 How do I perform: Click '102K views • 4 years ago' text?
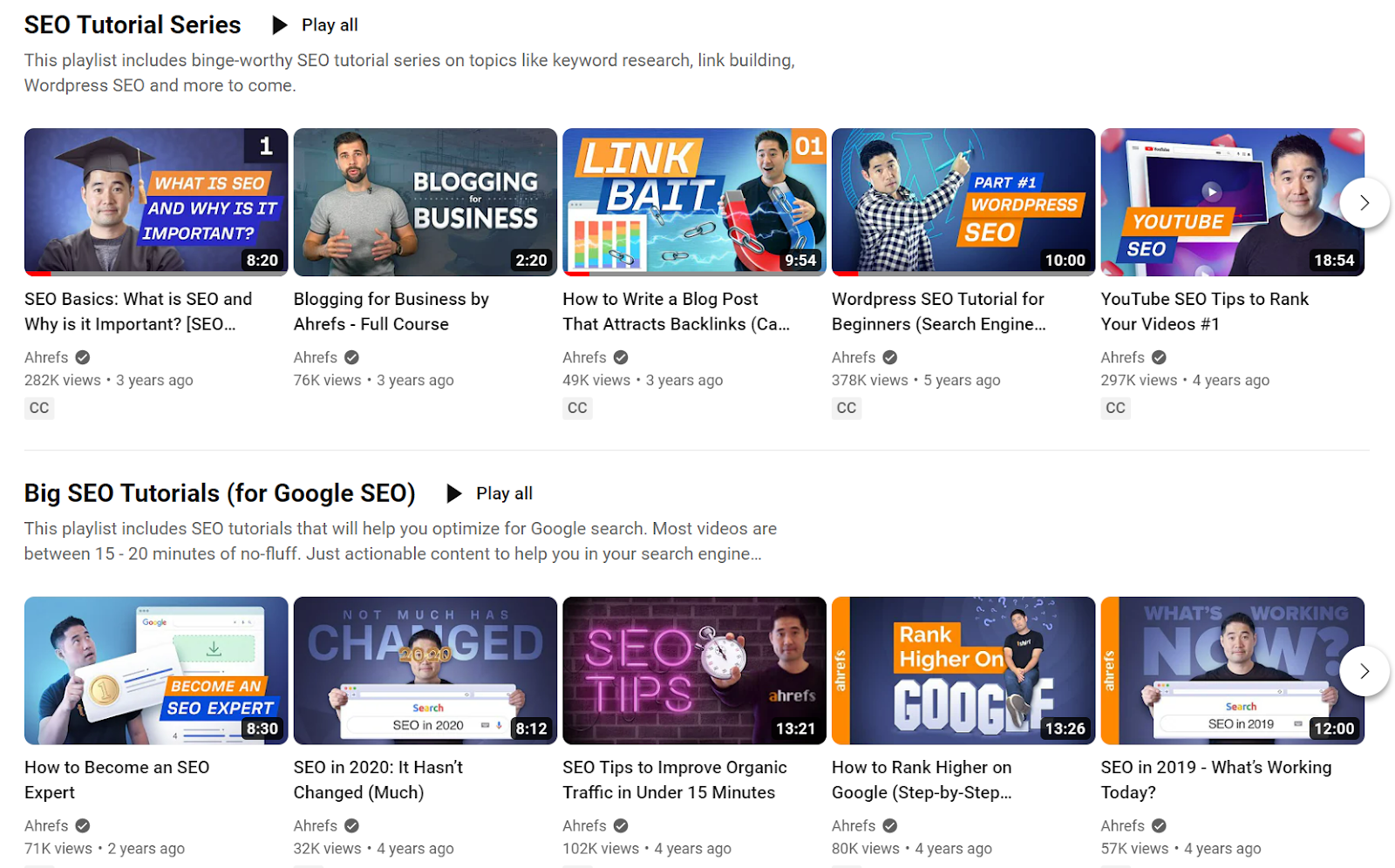point(647,848)
